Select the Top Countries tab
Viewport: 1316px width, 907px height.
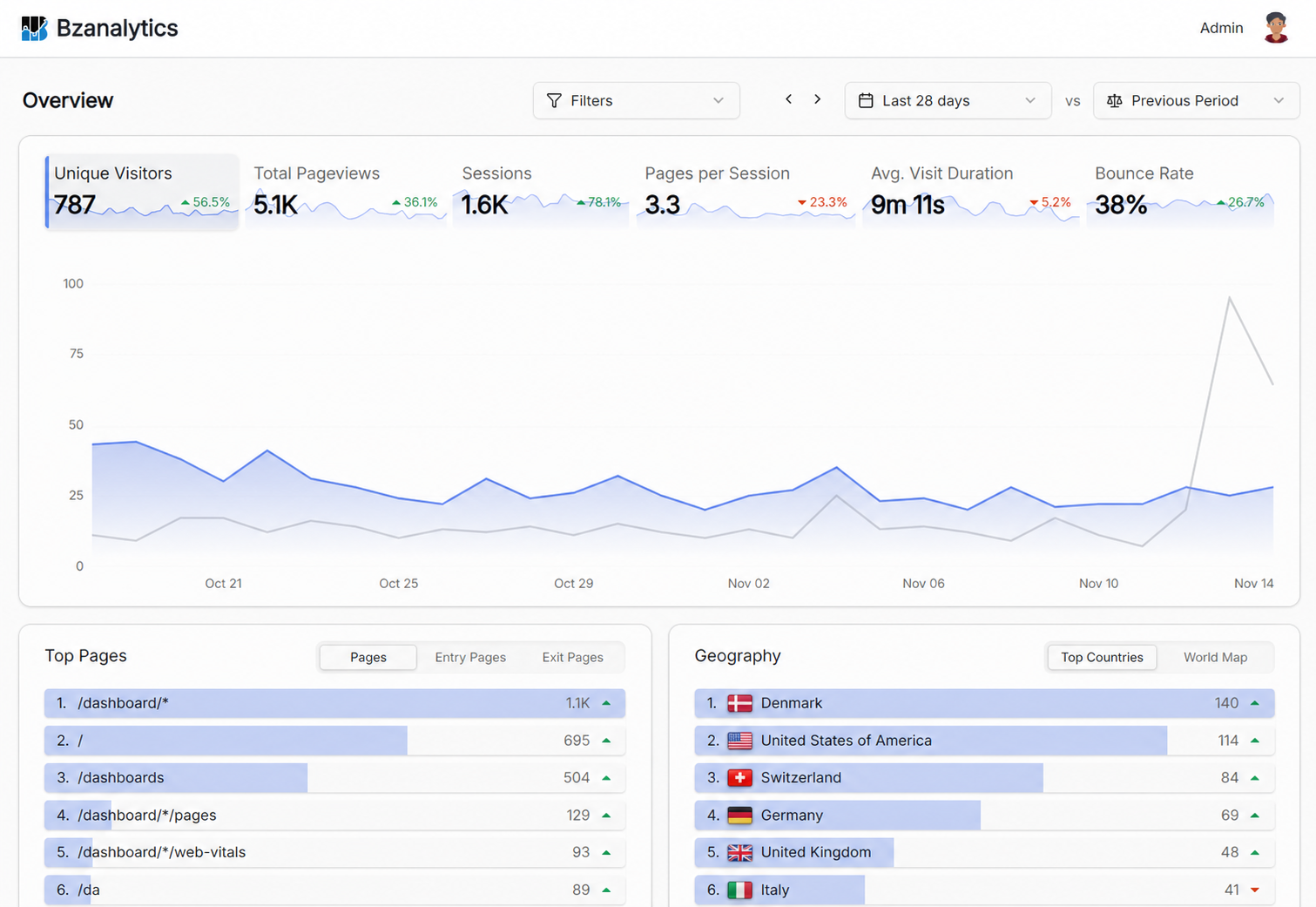pyautogui.click(x=1102, y=658)
